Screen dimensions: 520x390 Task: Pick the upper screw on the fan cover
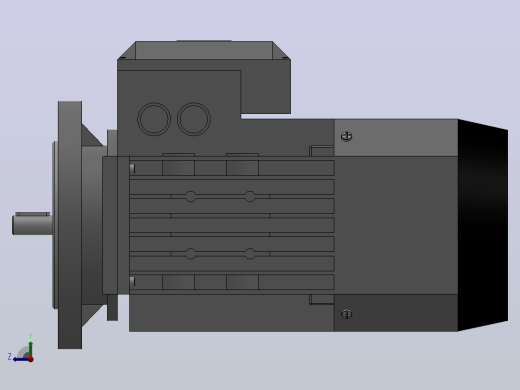[x=347, y=136]
